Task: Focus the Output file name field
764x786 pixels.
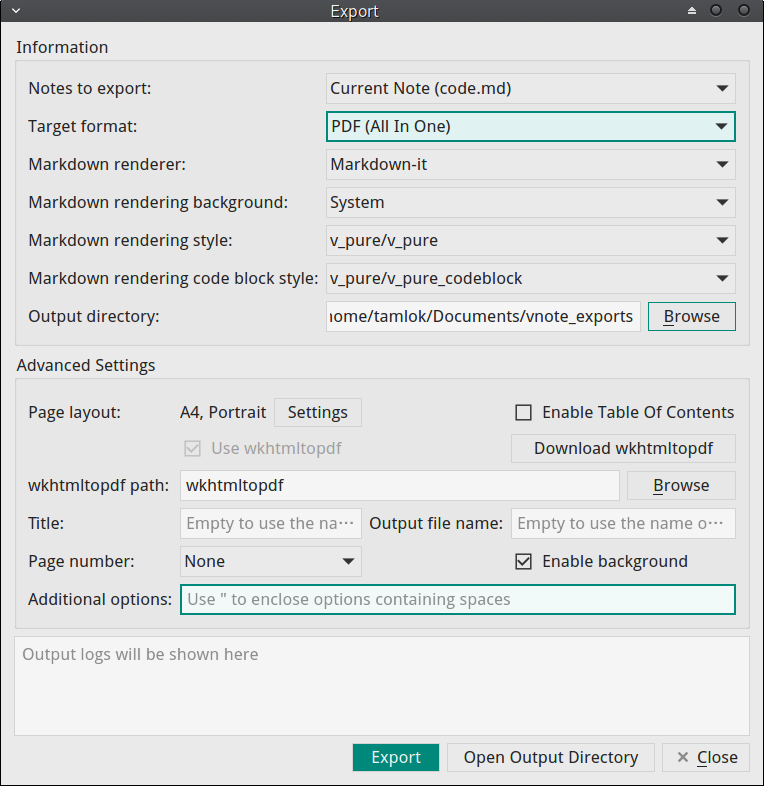Action: coord(623,523)
